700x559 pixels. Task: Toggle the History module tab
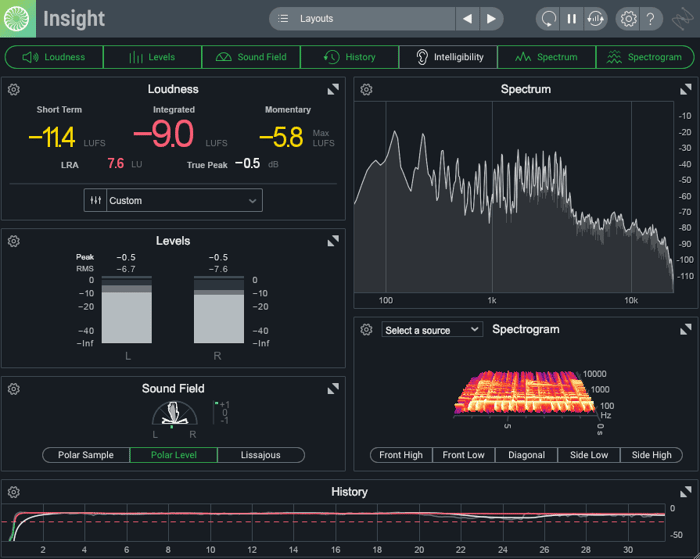(x=350, y=57)
